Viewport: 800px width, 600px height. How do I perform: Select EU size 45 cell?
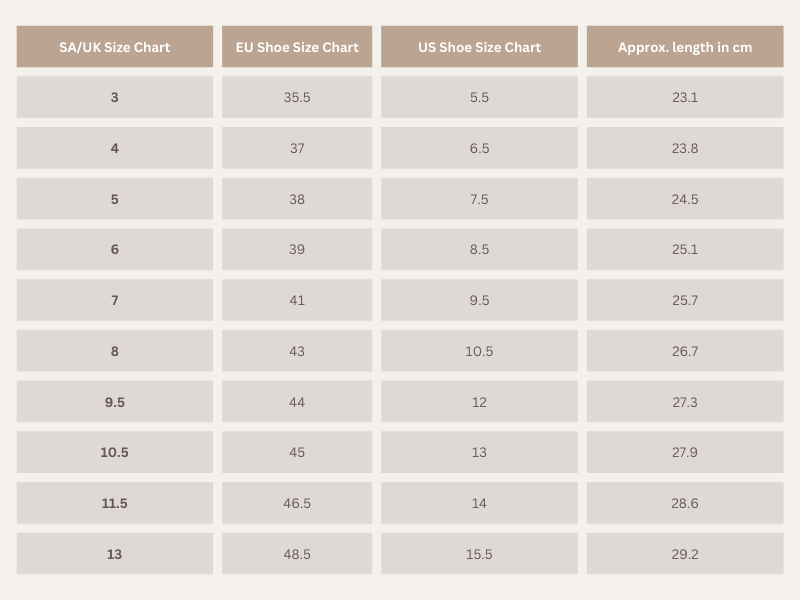coord(297,452)
